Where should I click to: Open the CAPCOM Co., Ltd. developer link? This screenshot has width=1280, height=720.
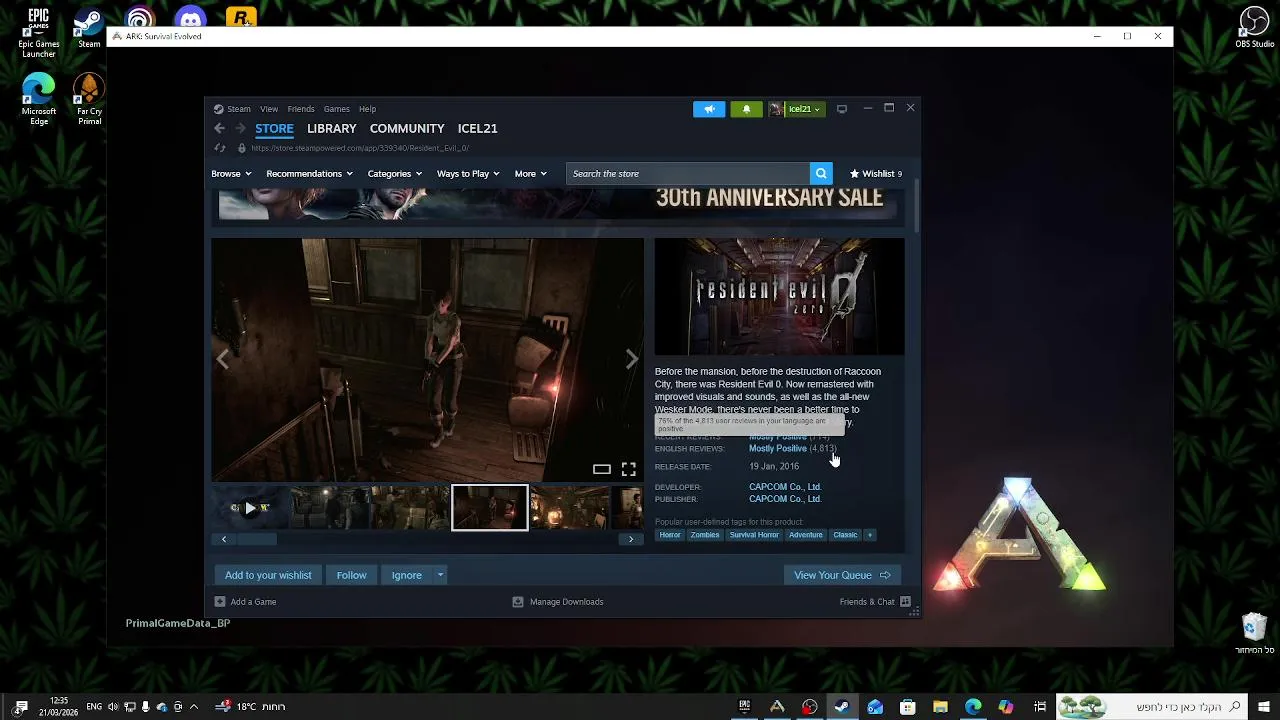point(785,487)
